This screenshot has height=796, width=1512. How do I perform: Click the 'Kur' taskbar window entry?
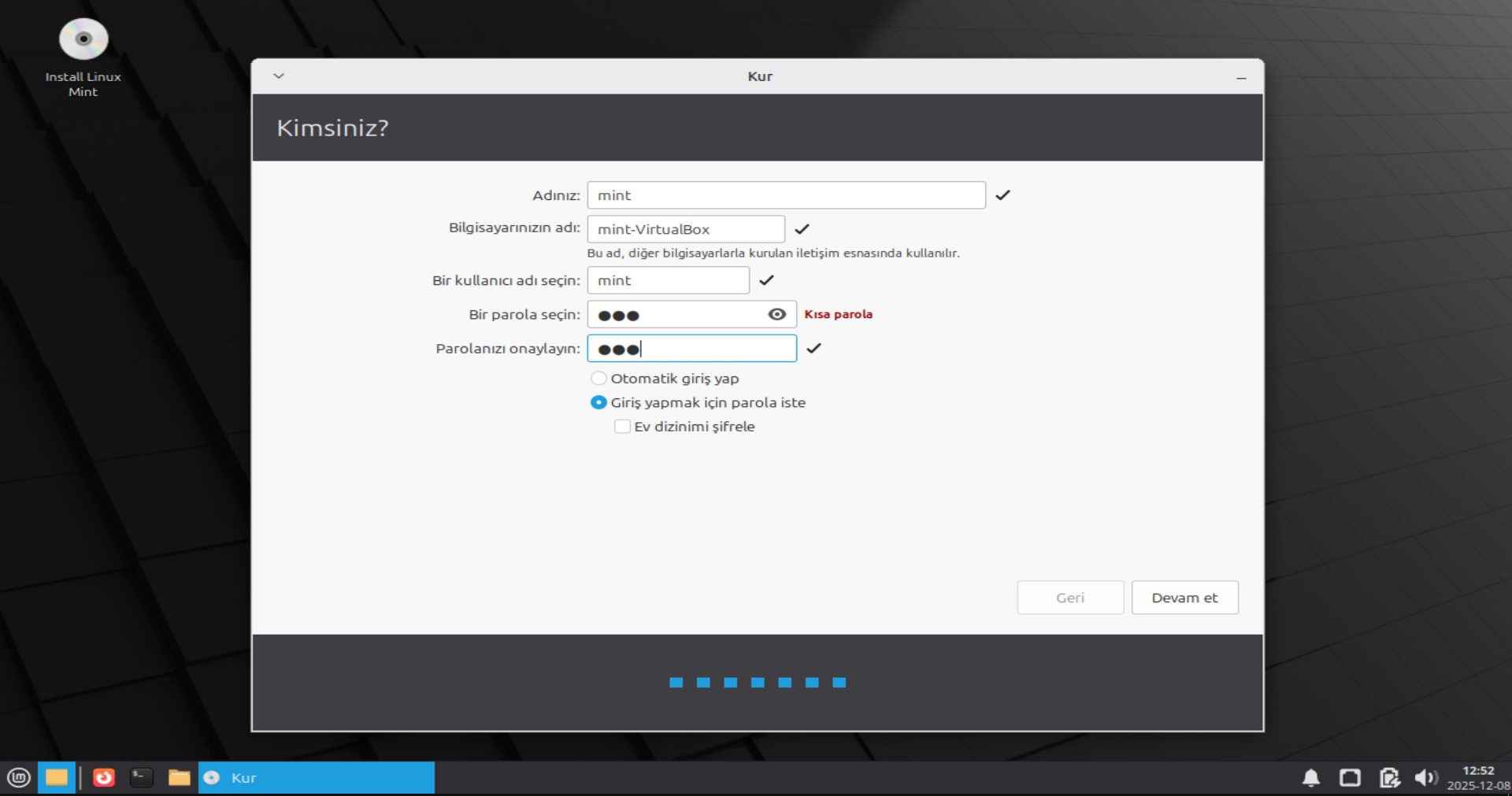pos(317,778)
